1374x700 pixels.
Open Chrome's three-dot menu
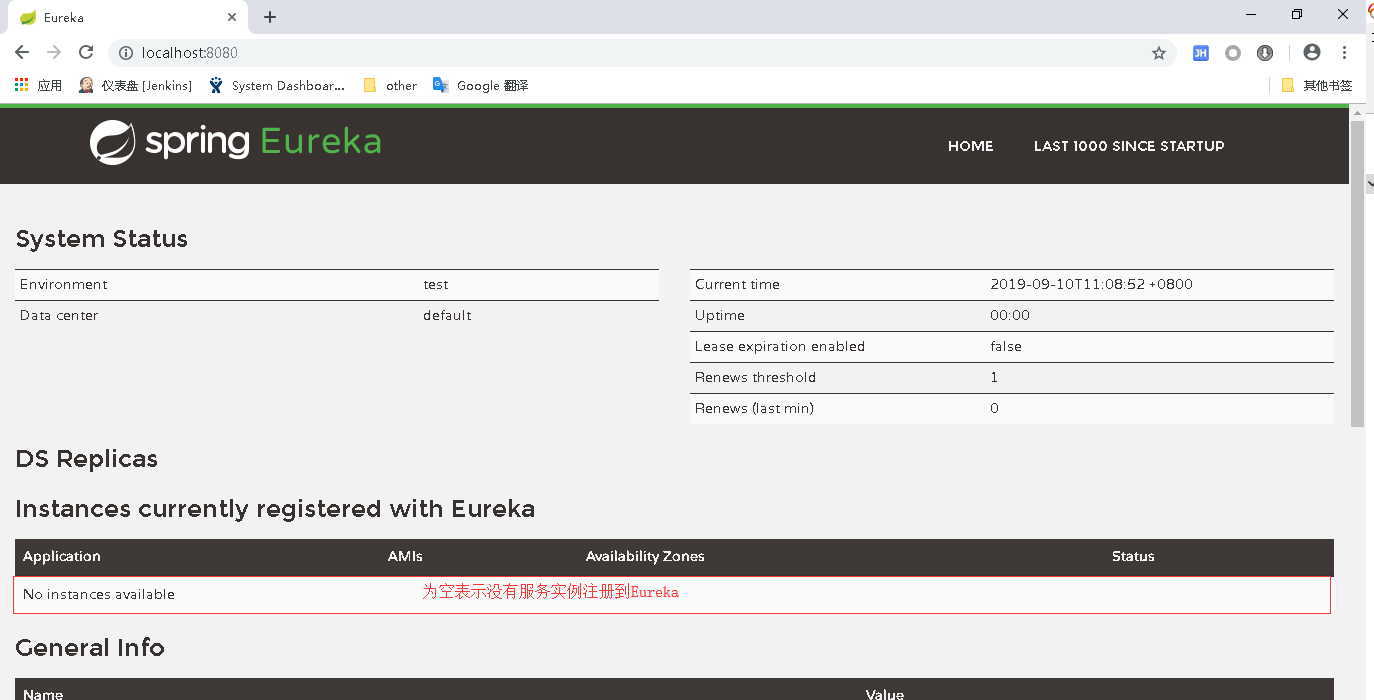click(1344, 53)
